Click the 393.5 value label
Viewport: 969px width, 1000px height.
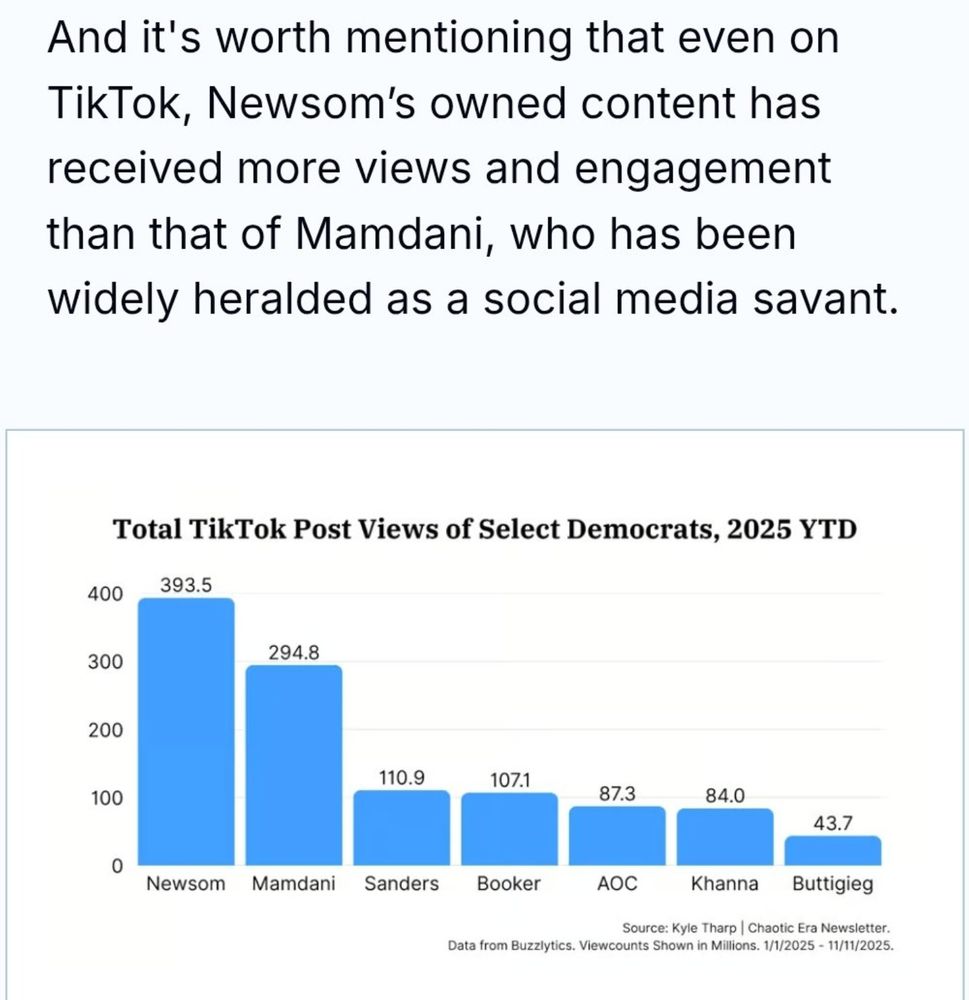pyautogui.click(x=186, y=585)
